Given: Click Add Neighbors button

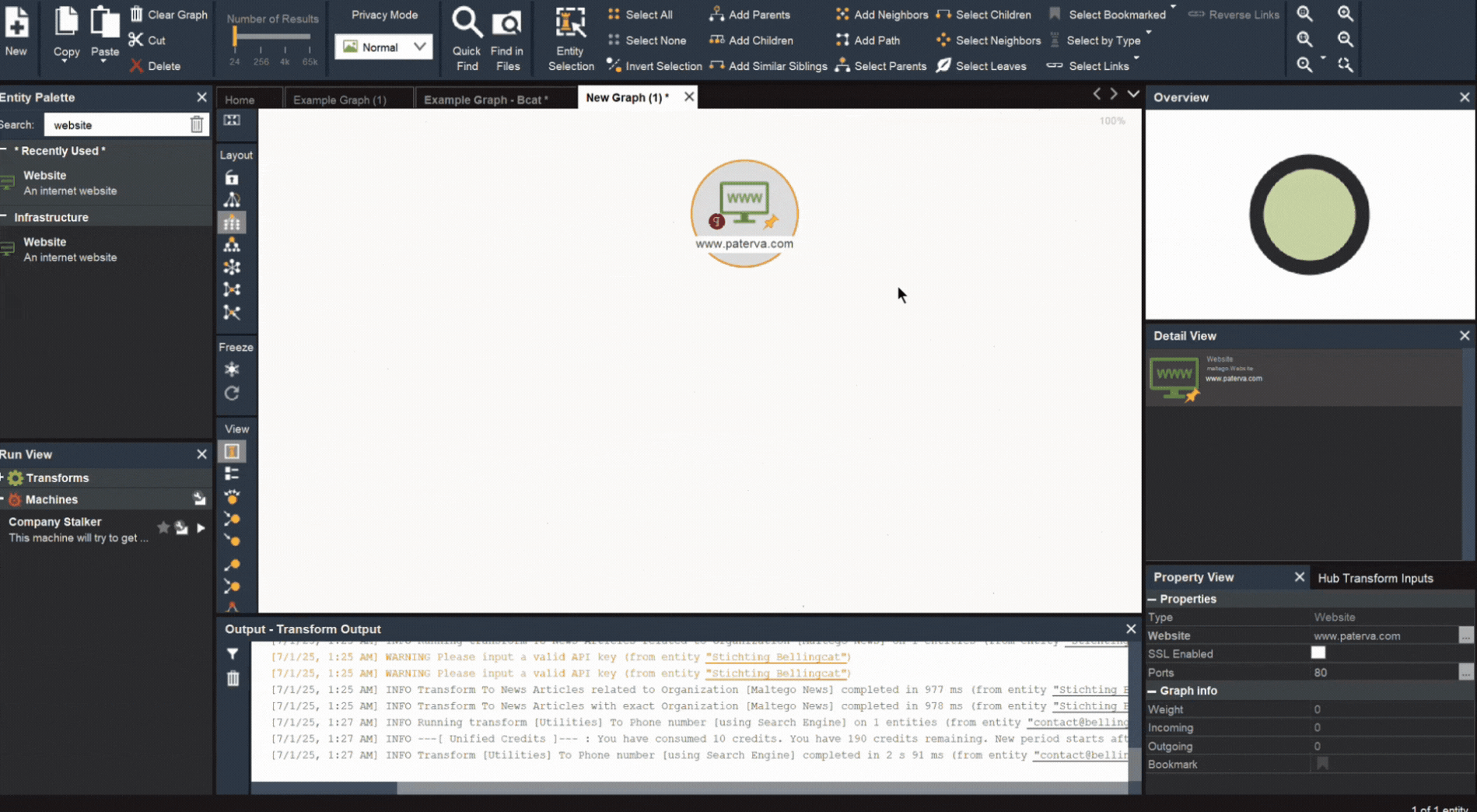Looking at the screenshot, I should (882, 14).
